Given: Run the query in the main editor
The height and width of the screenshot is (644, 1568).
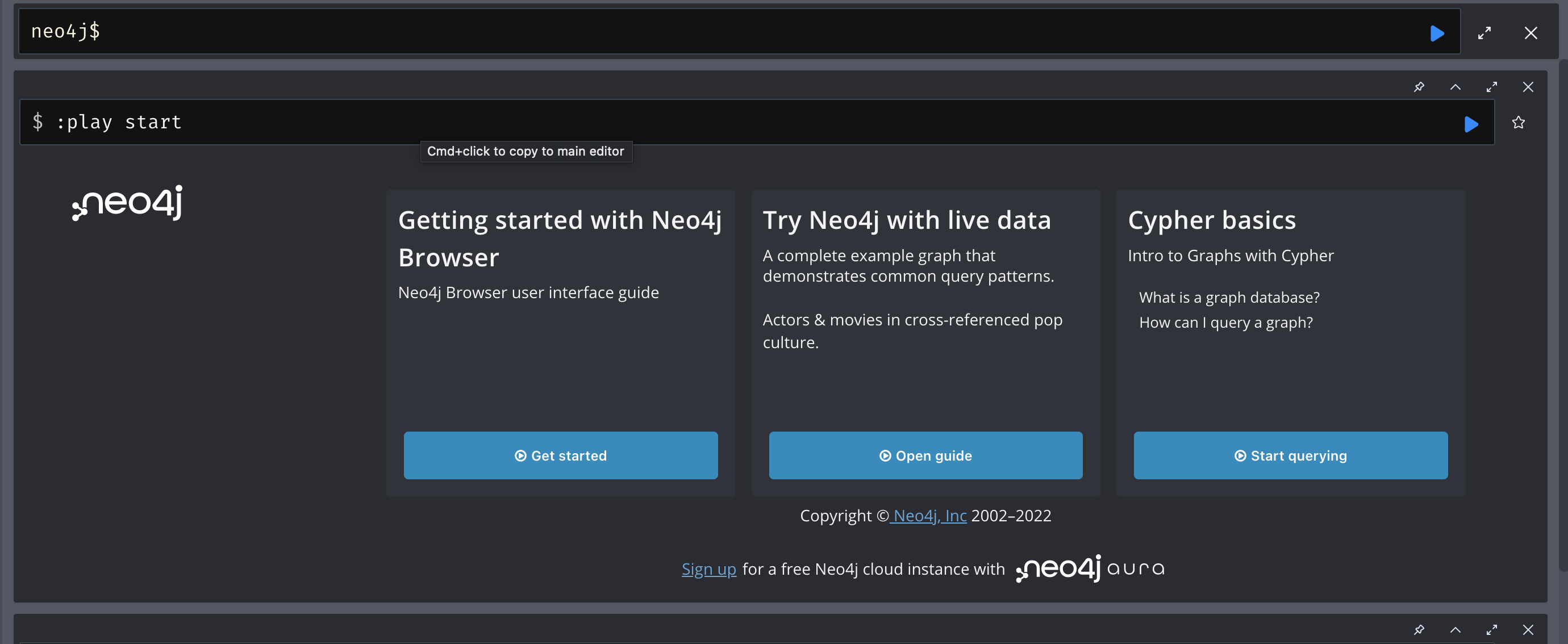Looking at the screenshot, I should [x=1437, y=34].
